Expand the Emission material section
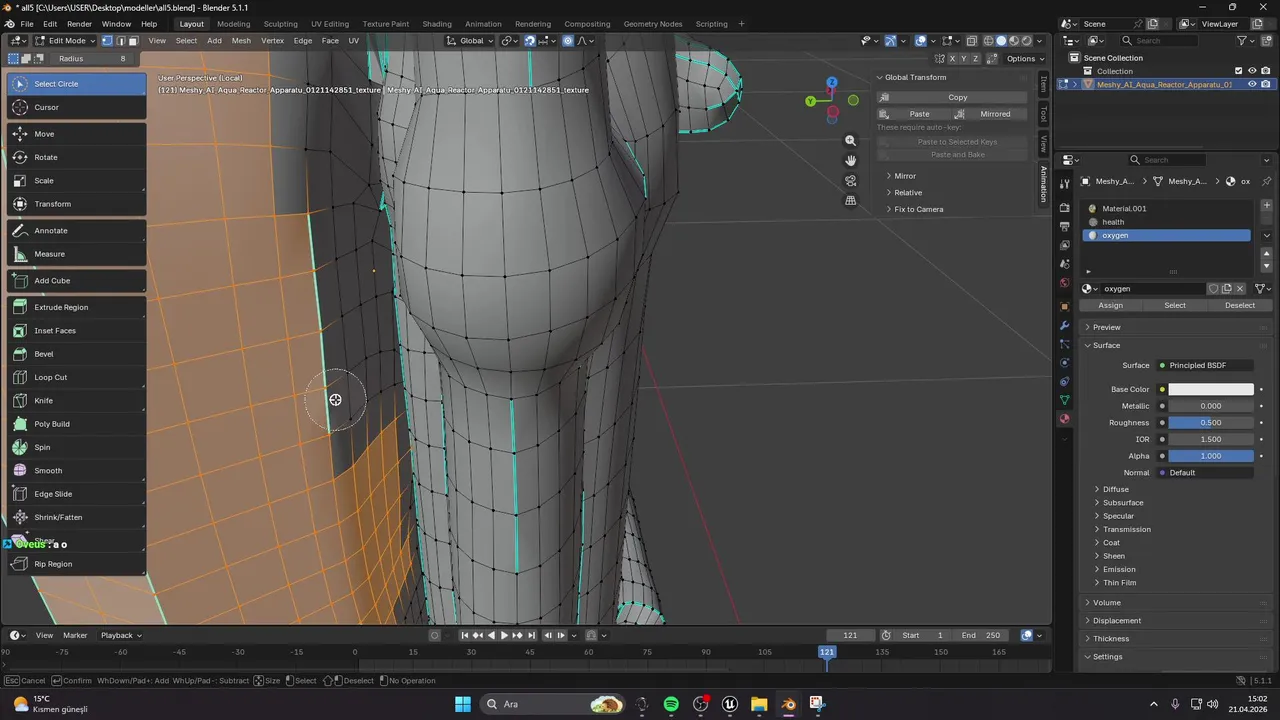Image resolution: width=1280 pixels, height=720 pixels. pos(1118,569)
